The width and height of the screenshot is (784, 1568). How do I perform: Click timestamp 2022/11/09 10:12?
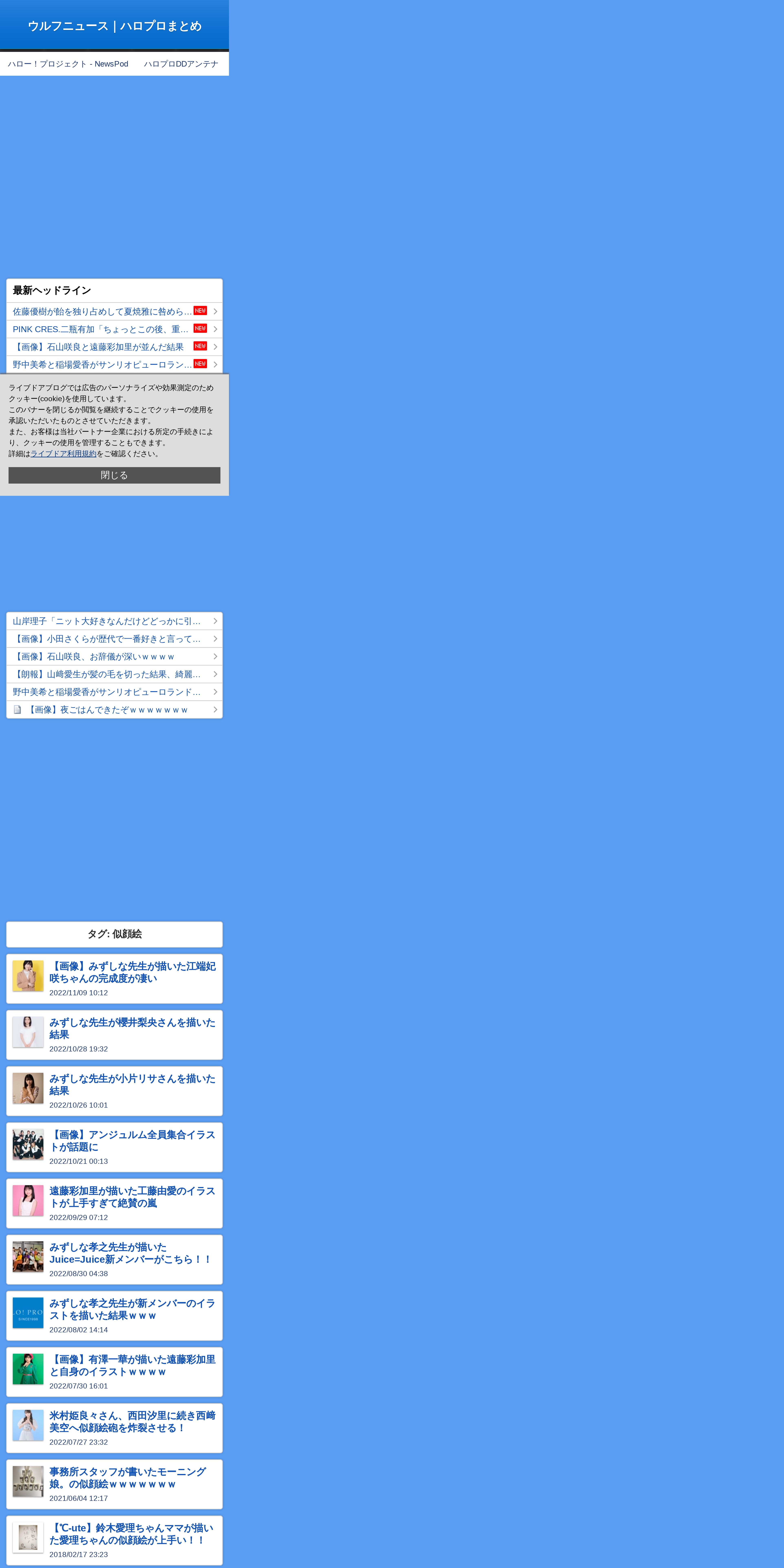[x=79, y=993]
